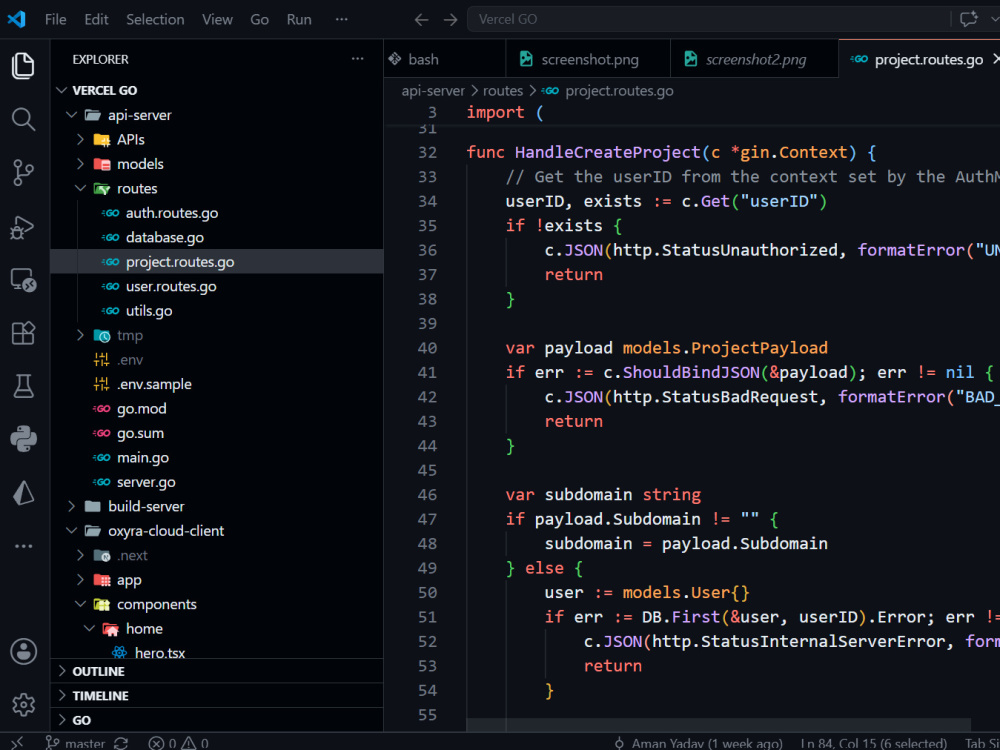Collapse the routes folder
1000x750 pixels.
[217, 189]
